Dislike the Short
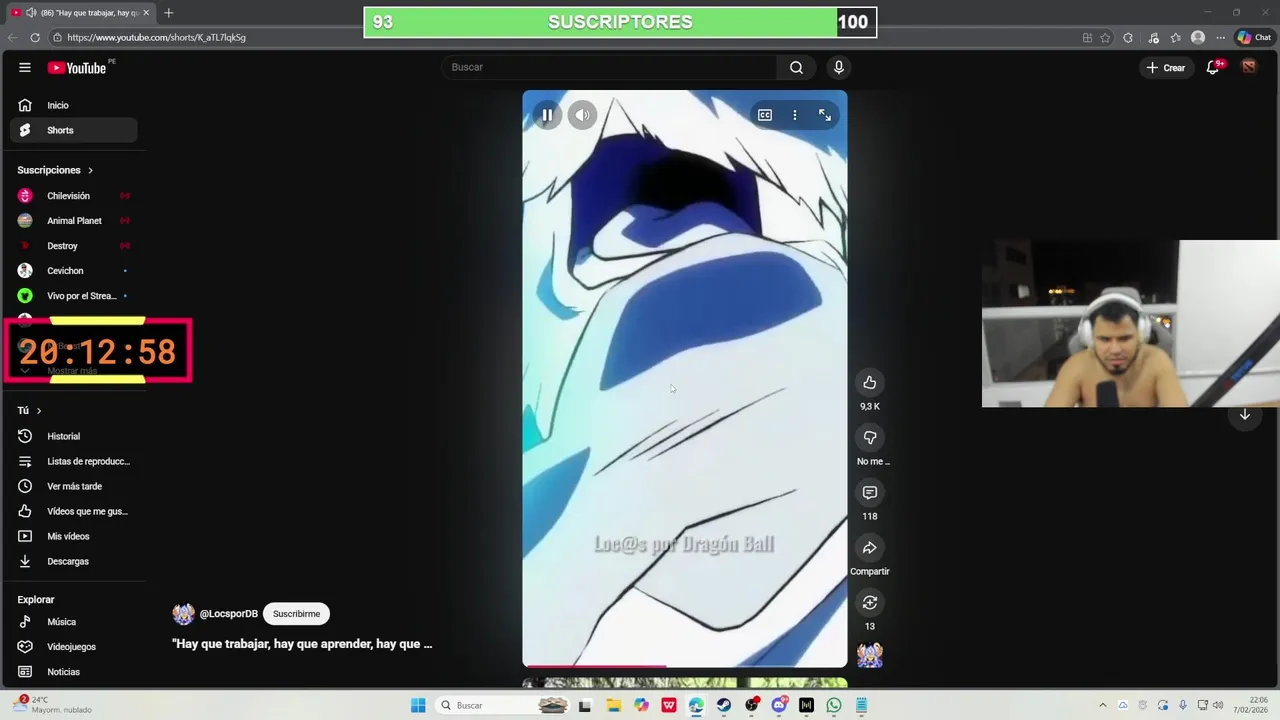 point(870,437)
